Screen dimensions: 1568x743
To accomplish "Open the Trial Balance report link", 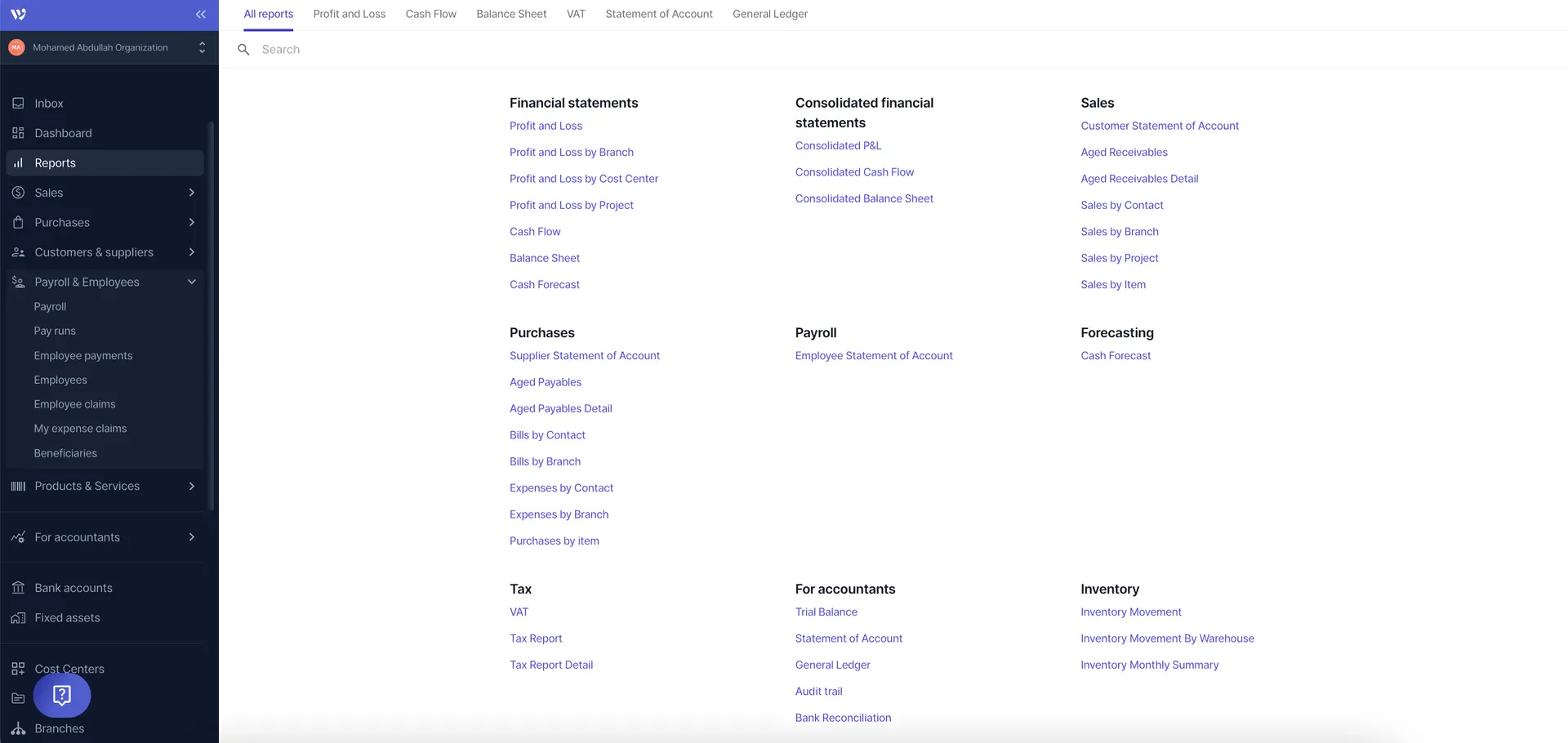I will pyautogui.click(x=826, y=612).
